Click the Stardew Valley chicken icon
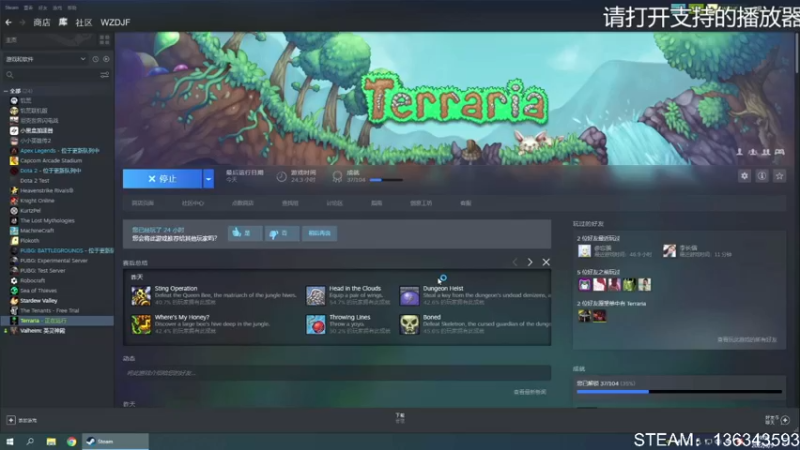 (x=14, y=301)
